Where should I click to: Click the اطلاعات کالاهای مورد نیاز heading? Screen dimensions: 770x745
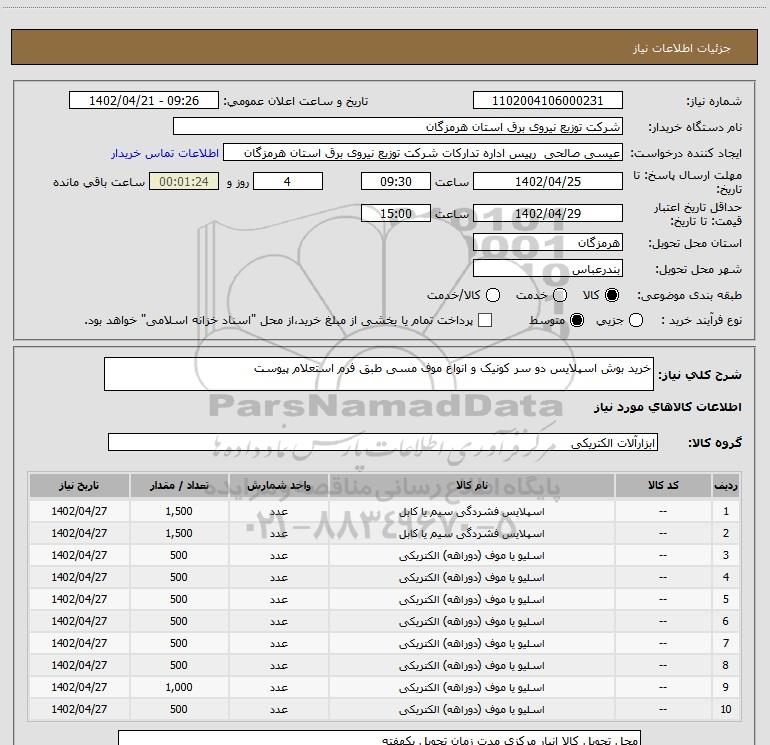(668, 407)
